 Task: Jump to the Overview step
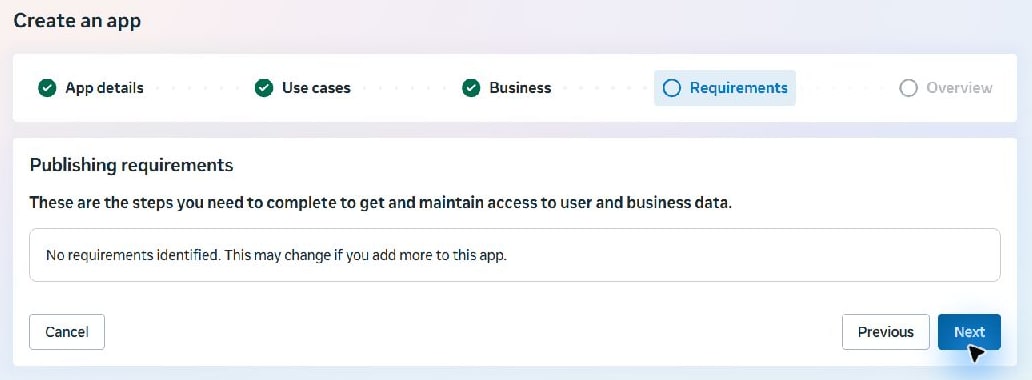(946, 88)
